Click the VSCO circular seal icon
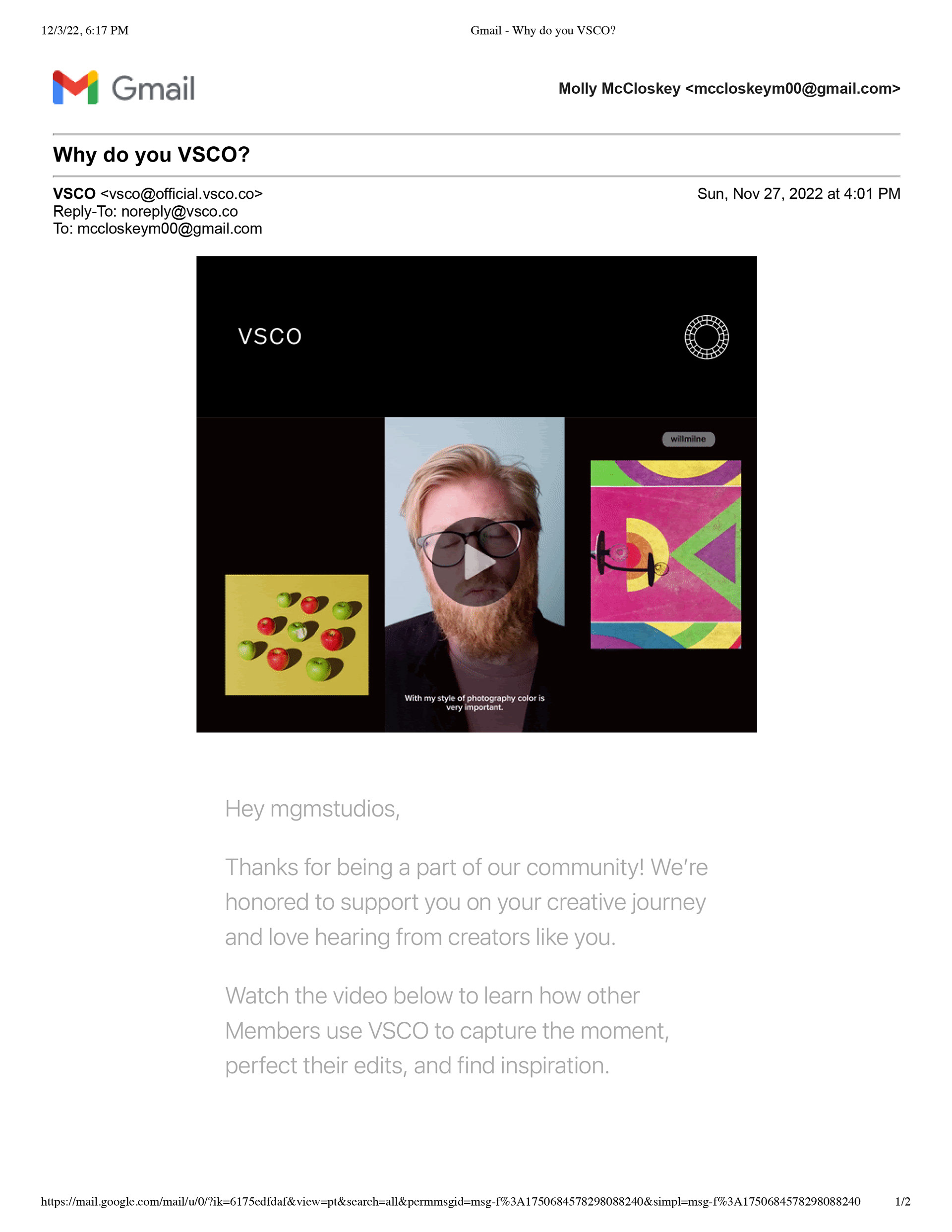This screenshot has width=952, height=1232. click(x=707, y=337)
